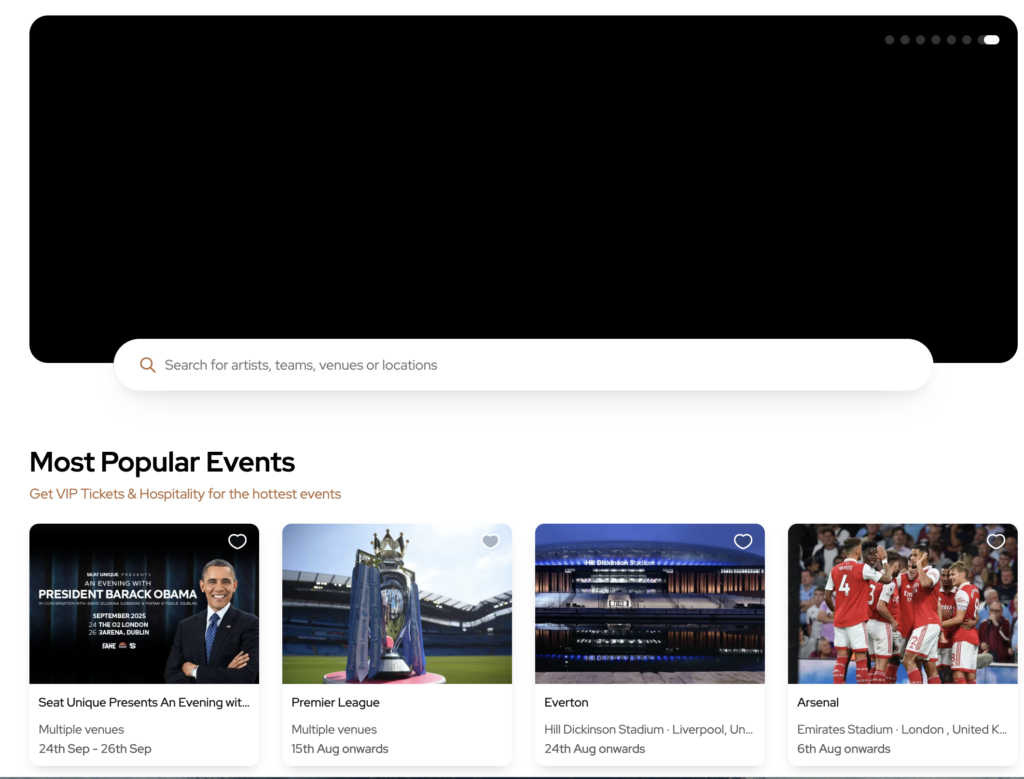Viewport: 1024px width, 779px height.
Task: Click the active white carousel indicator
Action: tap(991, 40)
